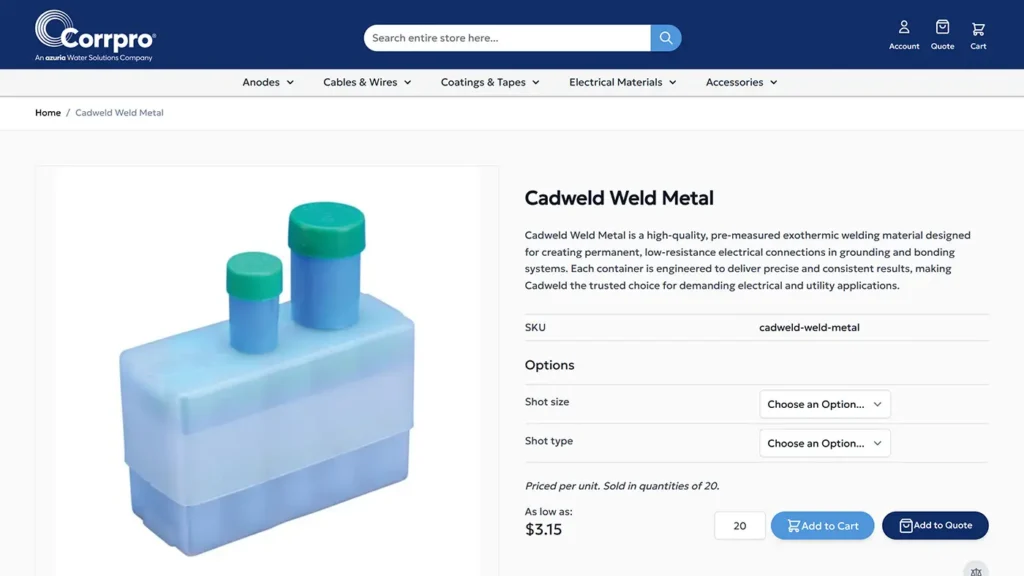Go to Home via the breadcrumb link
The image size is (1024, 576).
click(47, 112)
